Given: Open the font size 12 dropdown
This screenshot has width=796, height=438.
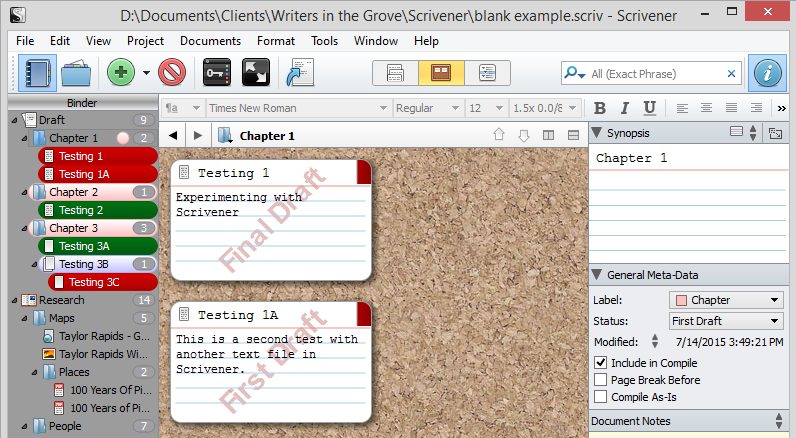Looking at the screenshot, I should point(485,108).
